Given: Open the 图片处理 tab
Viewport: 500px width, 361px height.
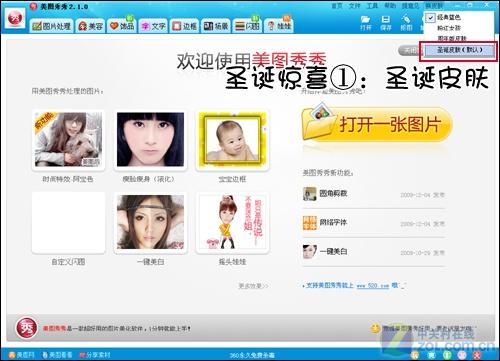Looking at the screenshot, I should (52, 26).
